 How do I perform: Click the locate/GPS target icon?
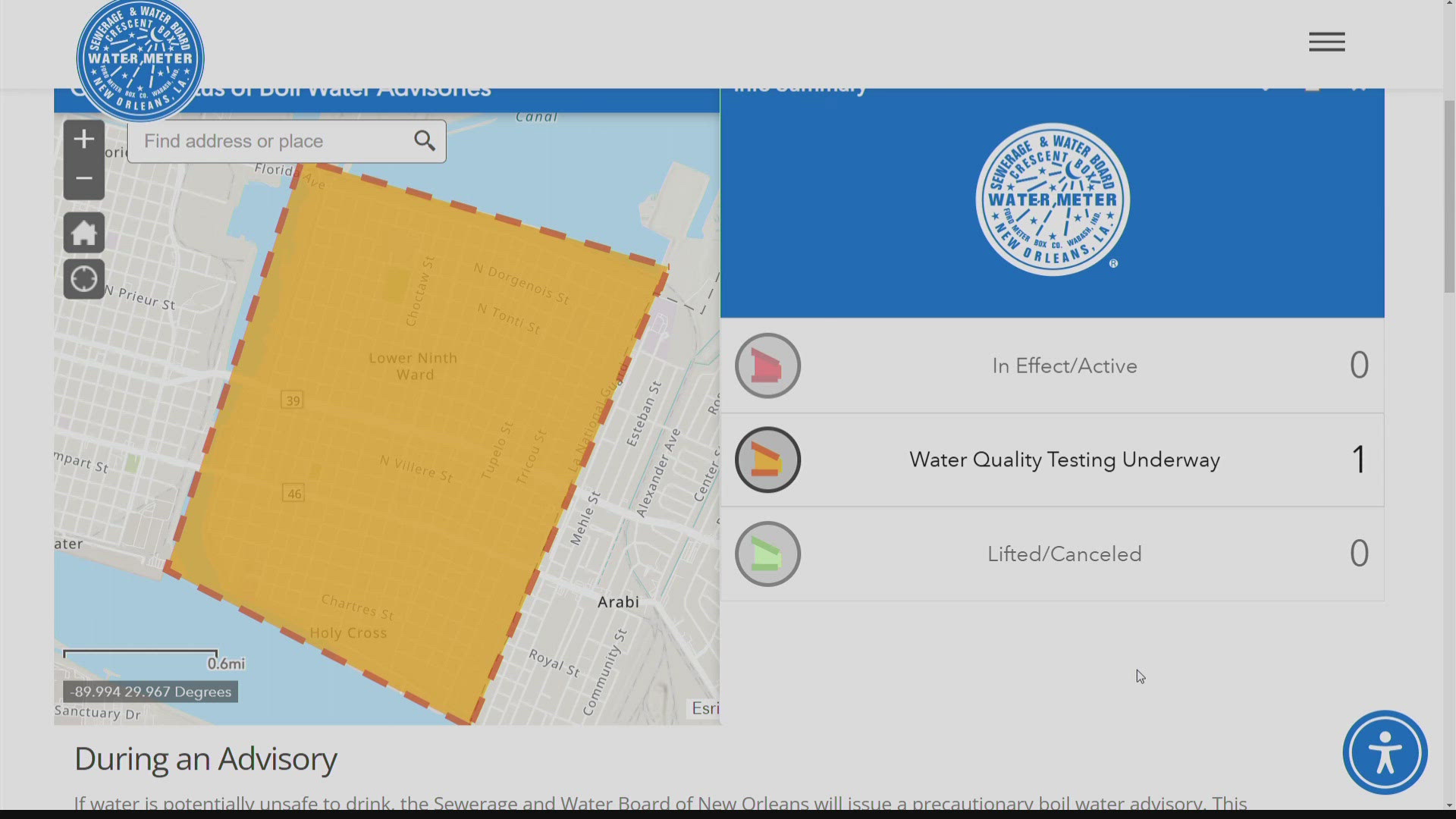[x=83, y=279]
